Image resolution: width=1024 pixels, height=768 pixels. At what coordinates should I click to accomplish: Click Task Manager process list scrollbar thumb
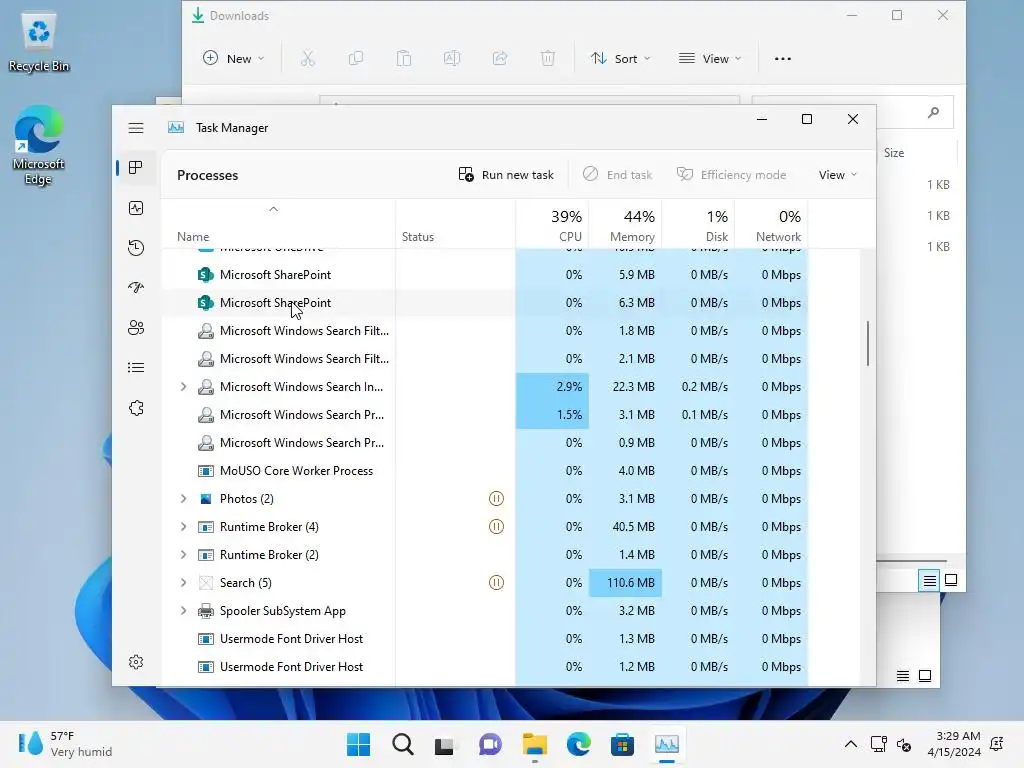pos(868,344)
